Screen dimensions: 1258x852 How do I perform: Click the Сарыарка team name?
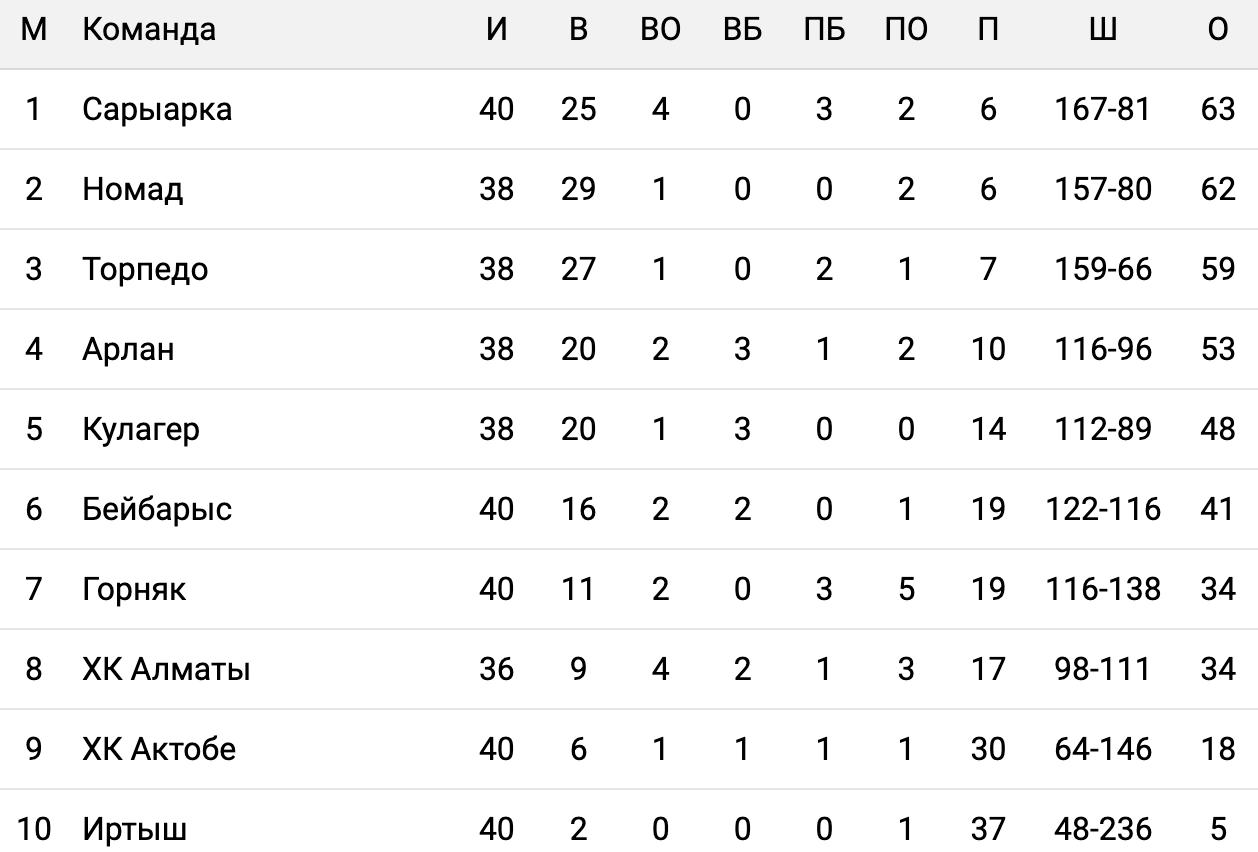coord(157,109)
